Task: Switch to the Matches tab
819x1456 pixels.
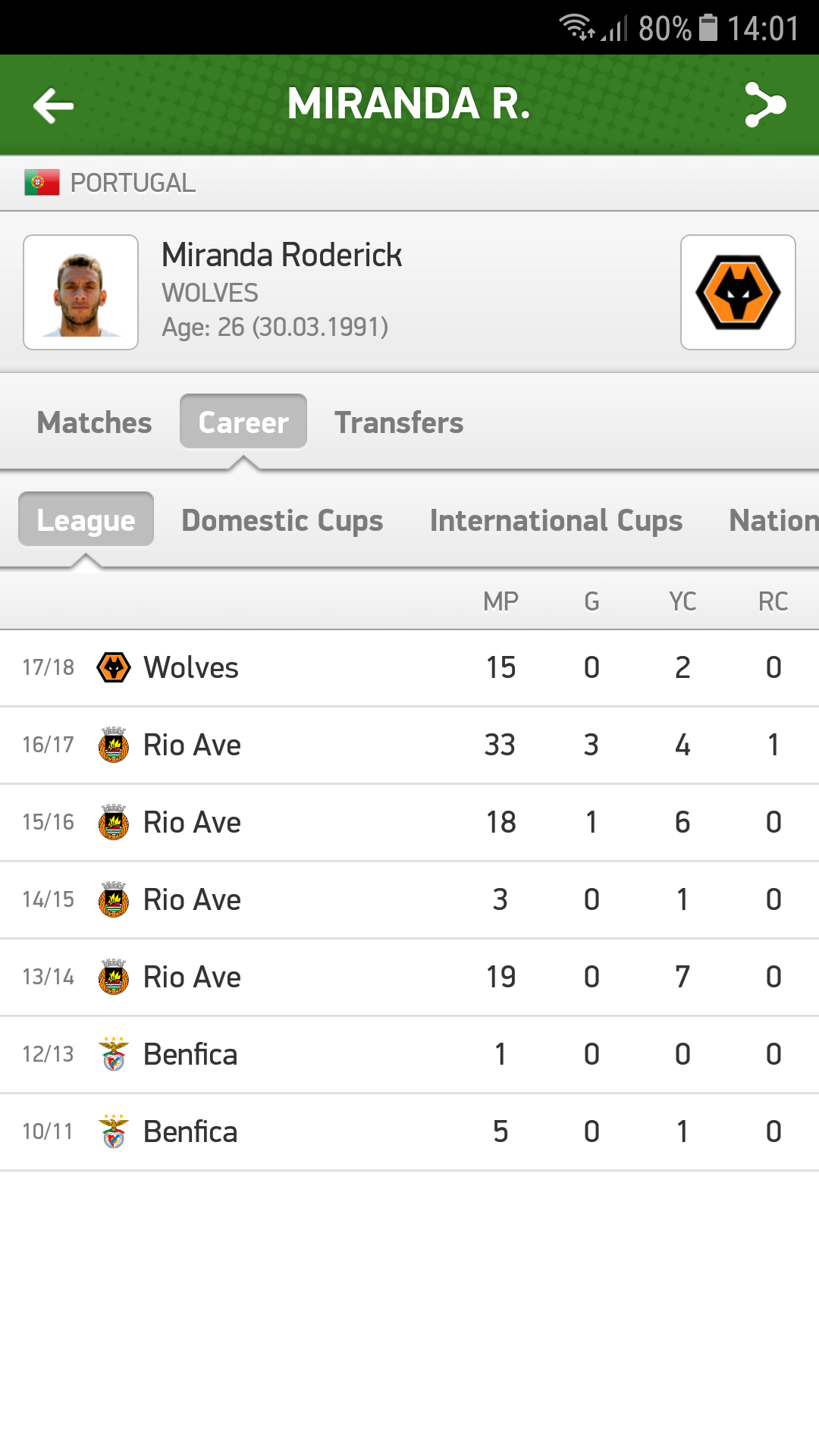Action: tap(94, 422)
